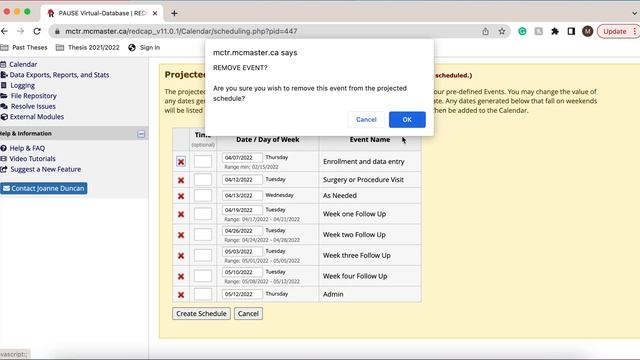This screenshot has width=640, height=360.
Task: Edit date field 05/12/2022
Action: tap(242, 294)
